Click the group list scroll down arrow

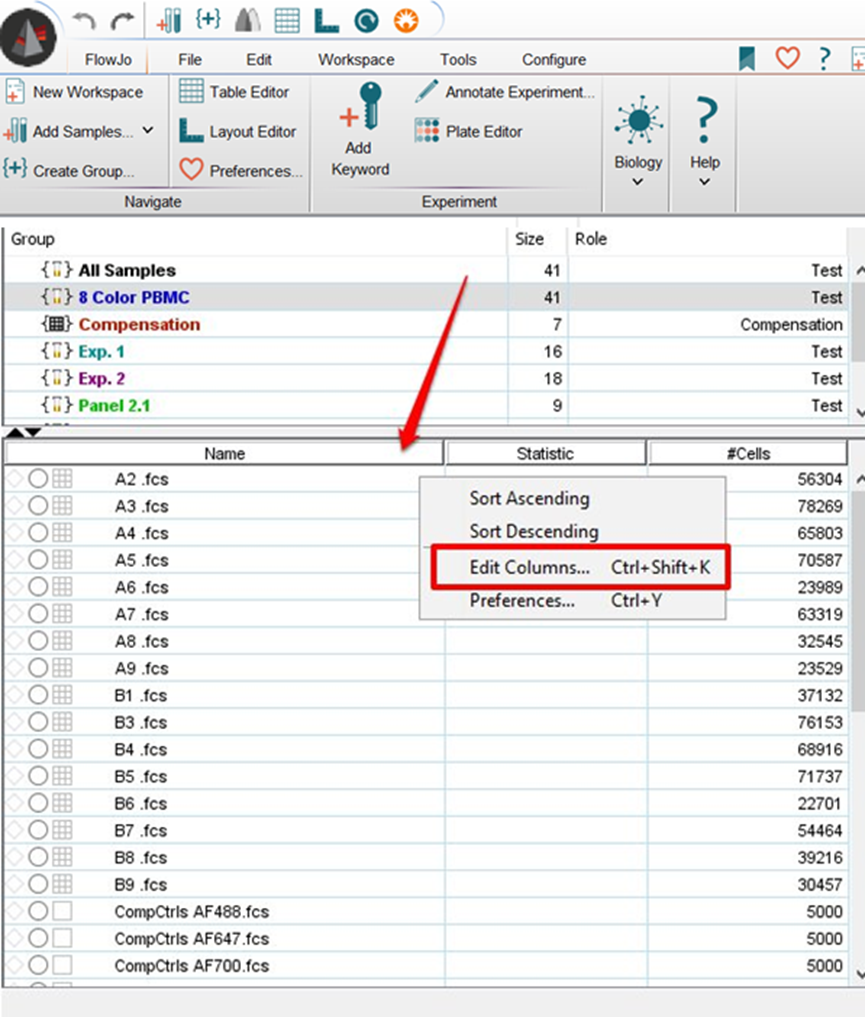[860, 412]
